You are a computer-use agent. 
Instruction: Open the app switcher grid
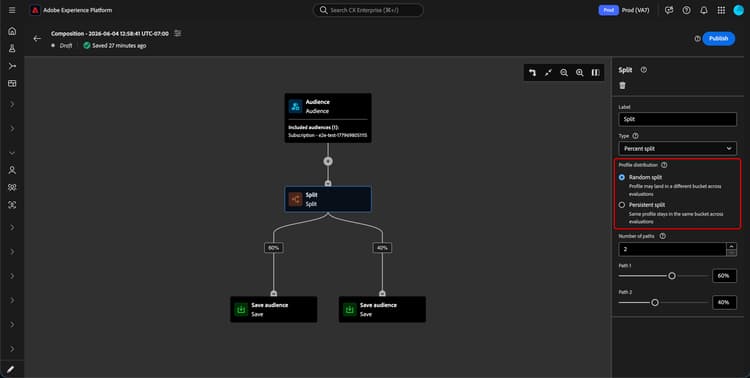coord(721,10)
